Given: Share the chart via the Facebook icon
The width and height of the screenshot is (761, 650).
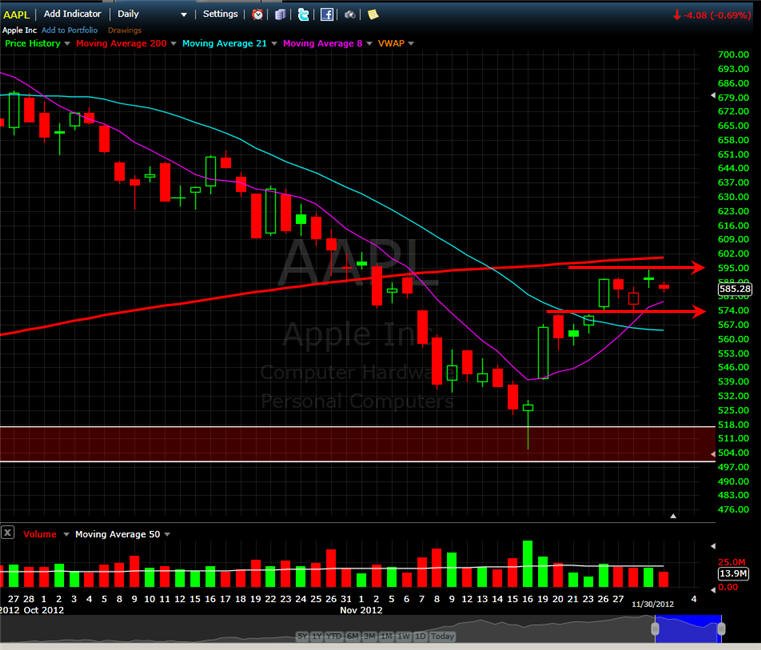Looking at the screenshot, I should (327, 15).
